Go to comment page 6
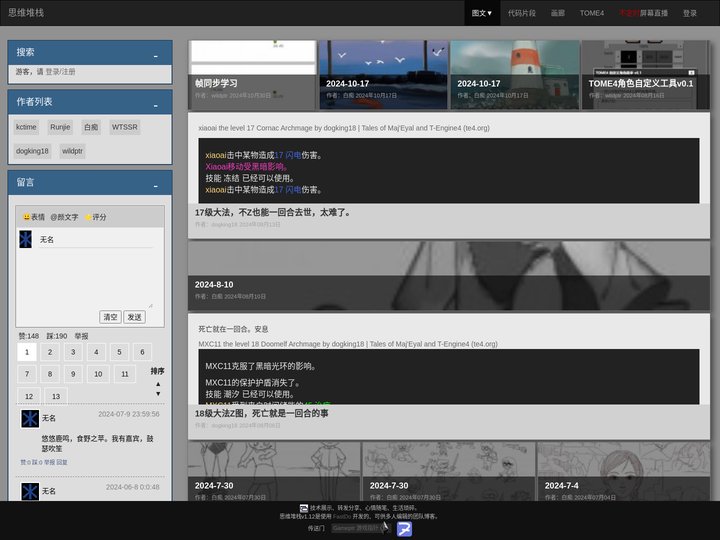 pyautogui.click(x=142, y=352)
